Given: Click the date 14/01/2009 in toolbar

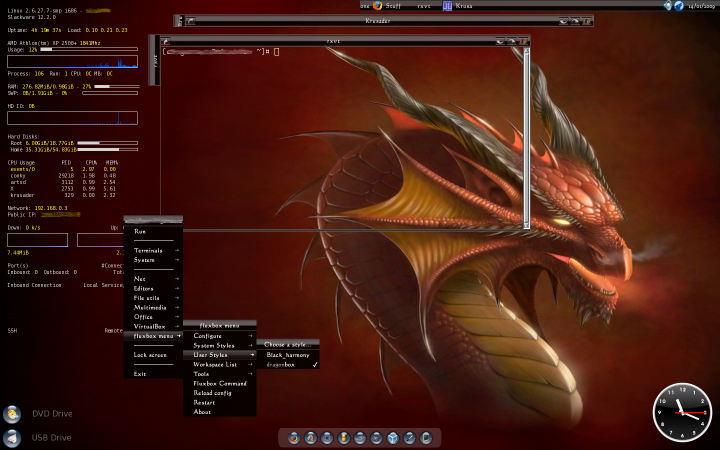Looking at the screenshot, I should pos(701,6).
